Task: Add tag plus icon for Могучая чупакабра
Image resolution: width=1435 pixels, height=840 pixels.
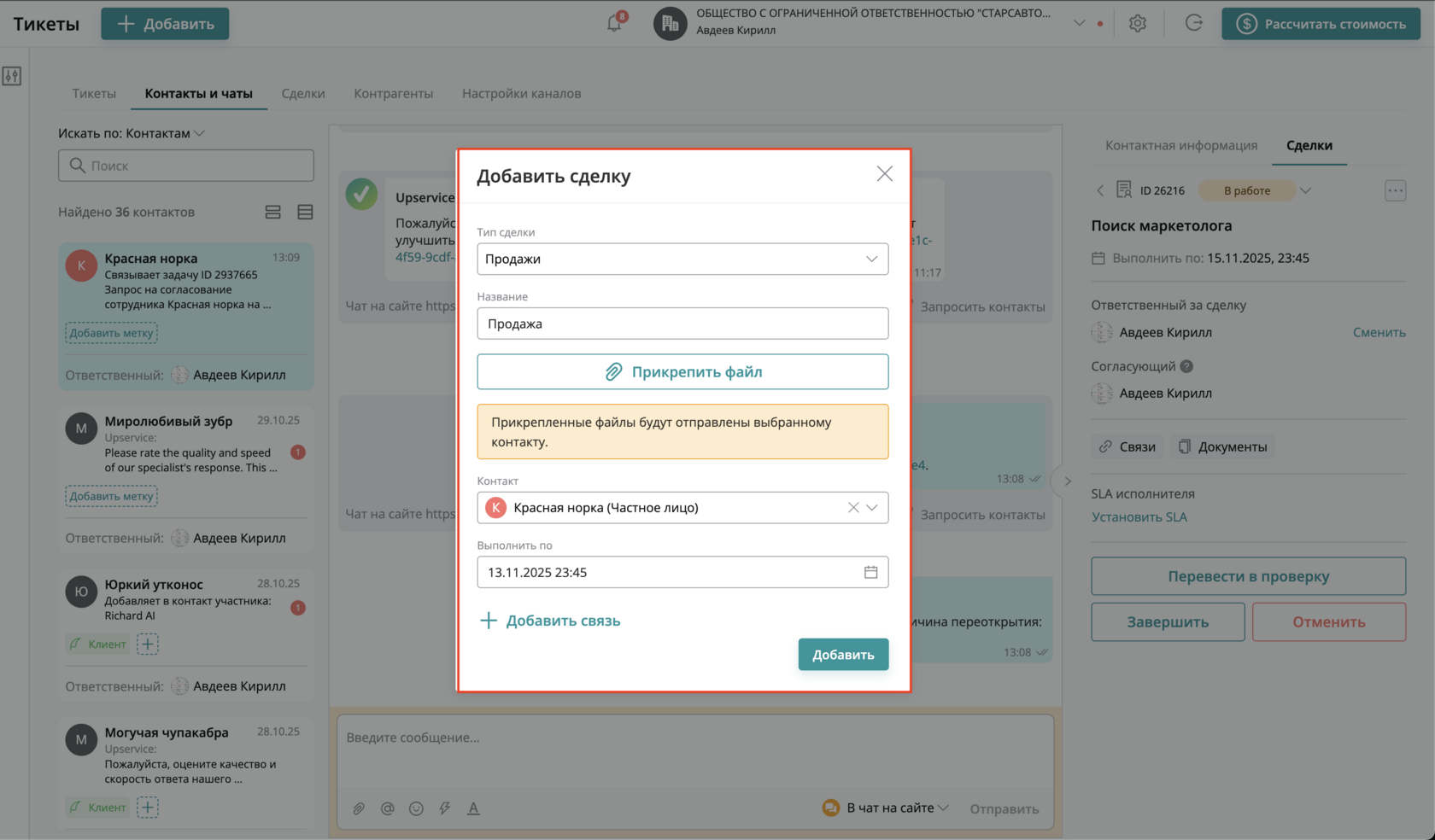Action: (x=148, y=807)
